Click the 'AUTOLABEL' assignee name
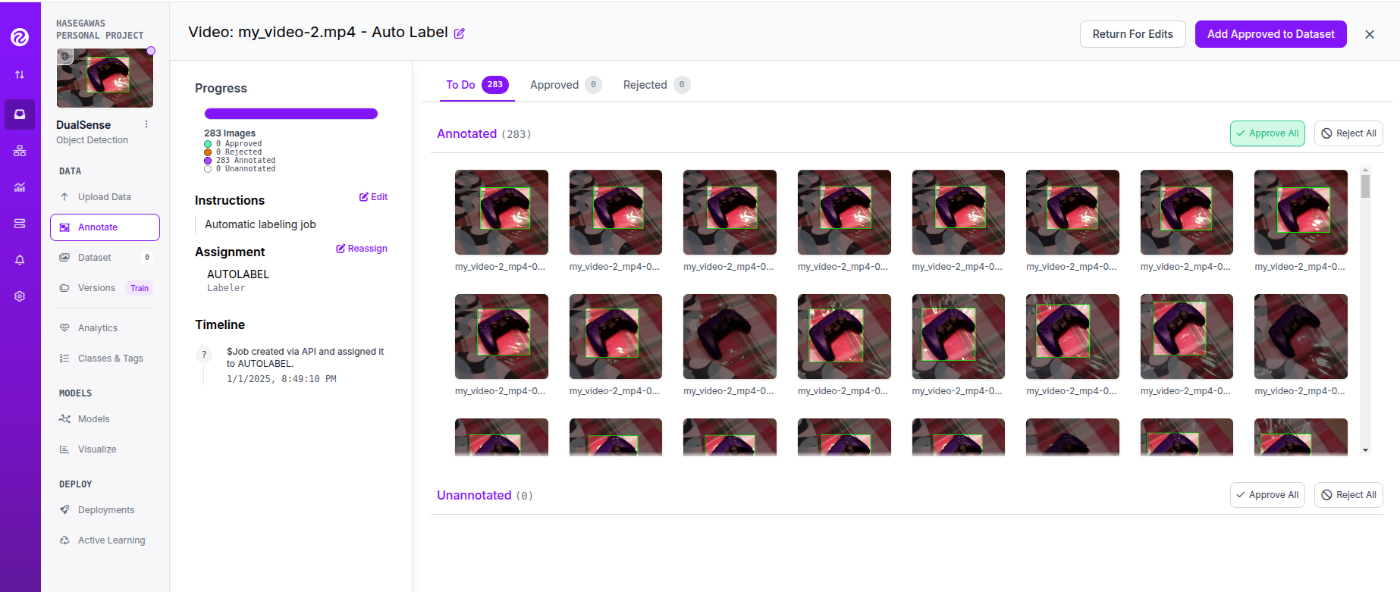The width and height of the screenshot is (1400, 592). (238, 274)
